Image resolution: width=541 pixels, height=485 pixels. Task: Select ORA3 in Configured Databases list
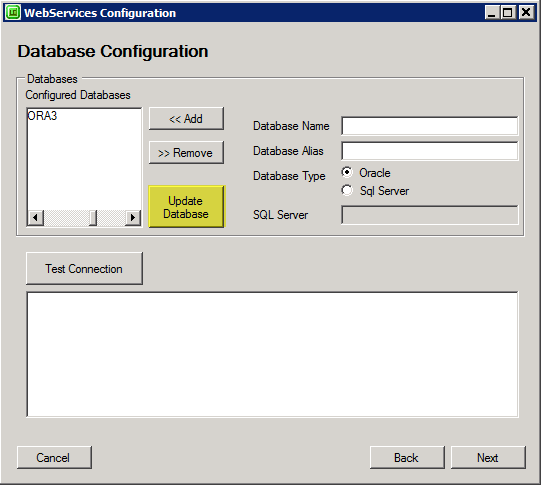[42, 116]
